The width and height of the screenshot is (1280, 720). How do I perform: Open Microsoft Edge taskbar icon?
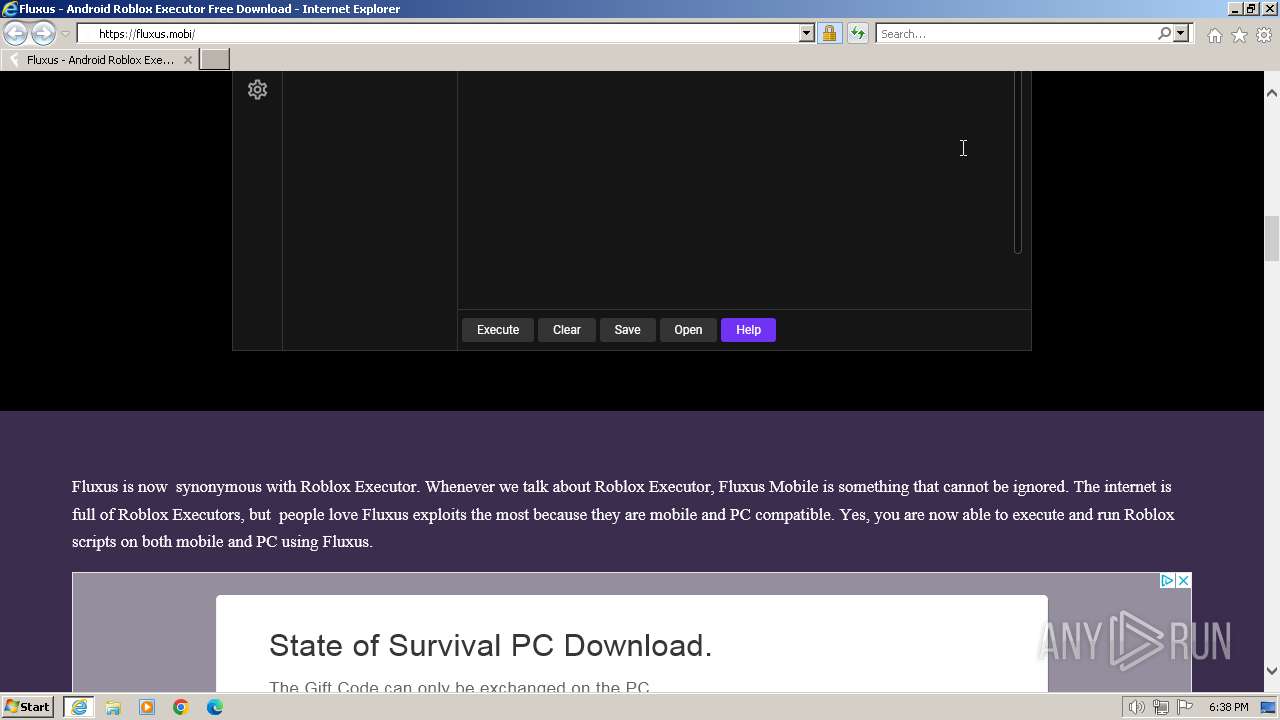coord(215,707)
